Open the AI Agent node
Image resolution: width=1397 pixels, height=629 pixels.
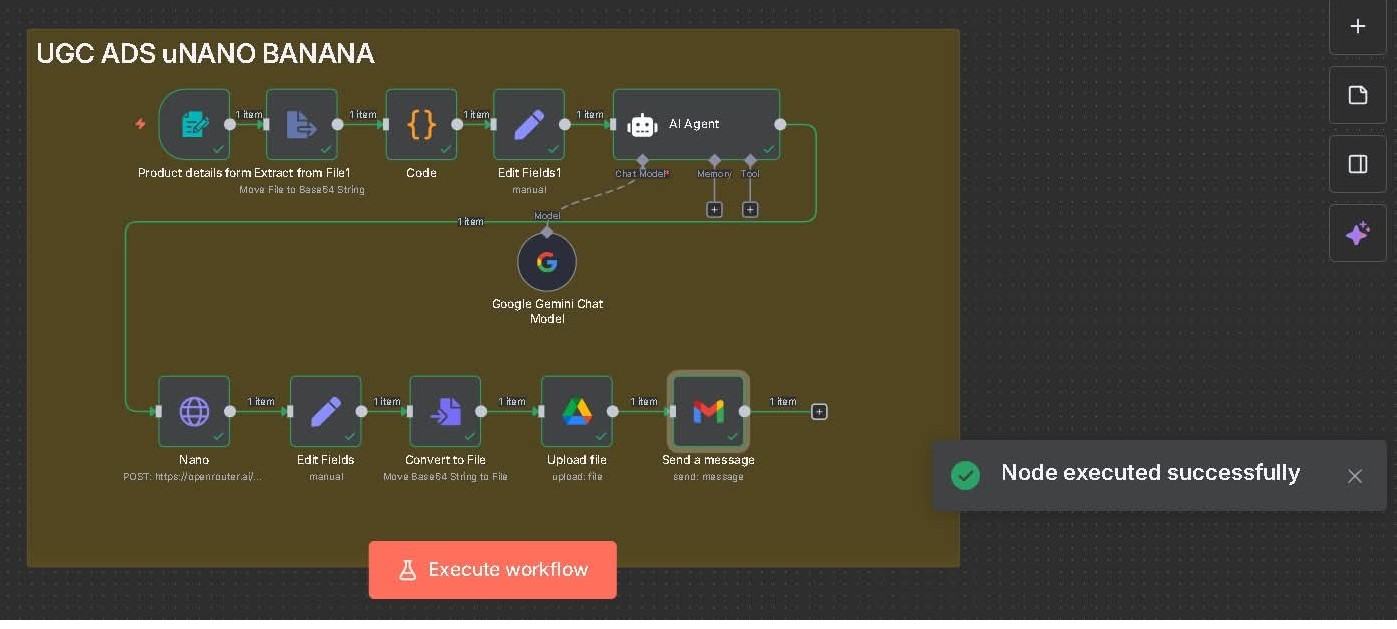(696, 124)
